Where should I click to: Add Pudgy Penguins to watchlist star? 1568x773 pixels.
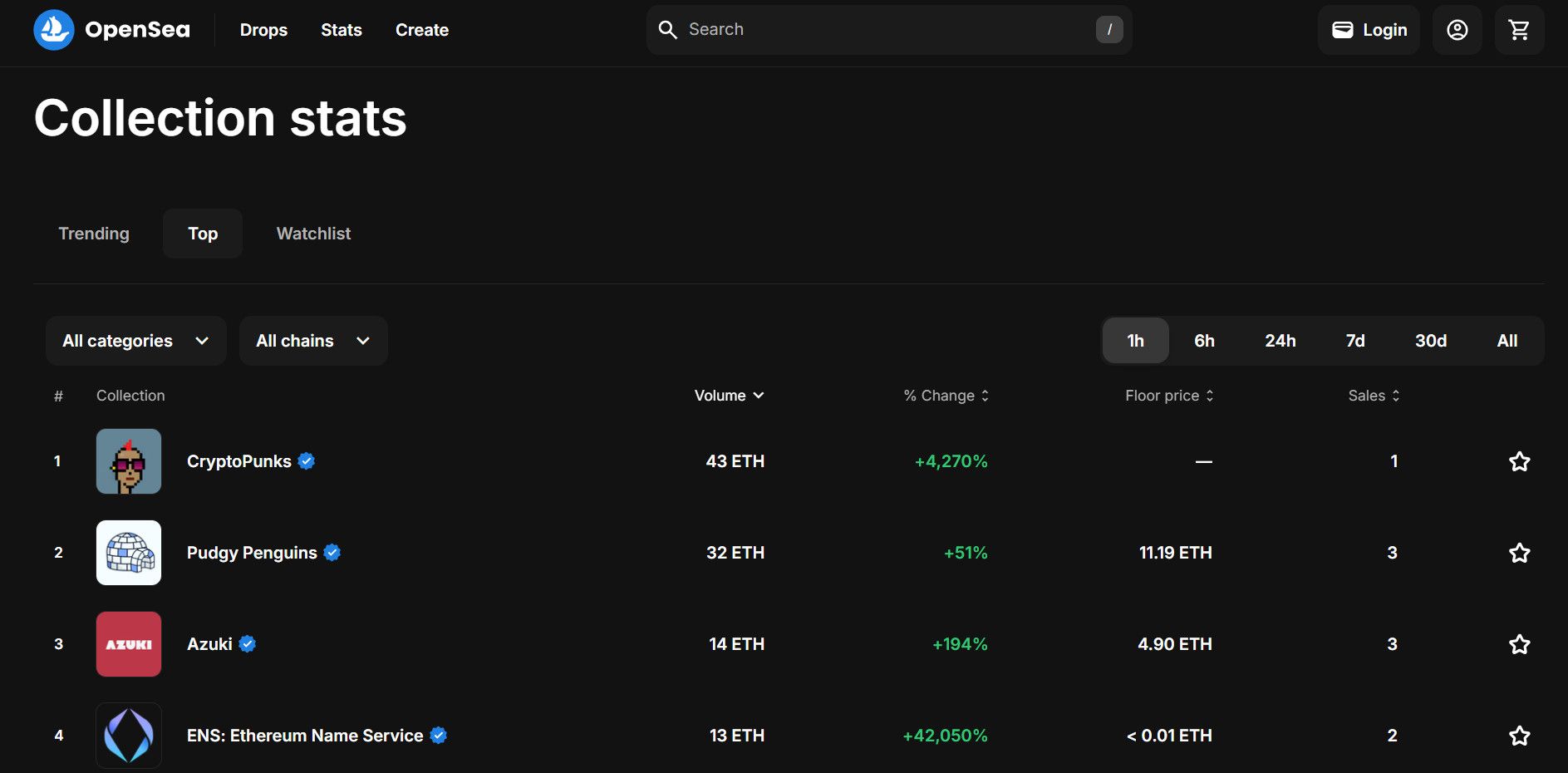click(x=1519, y=553)
